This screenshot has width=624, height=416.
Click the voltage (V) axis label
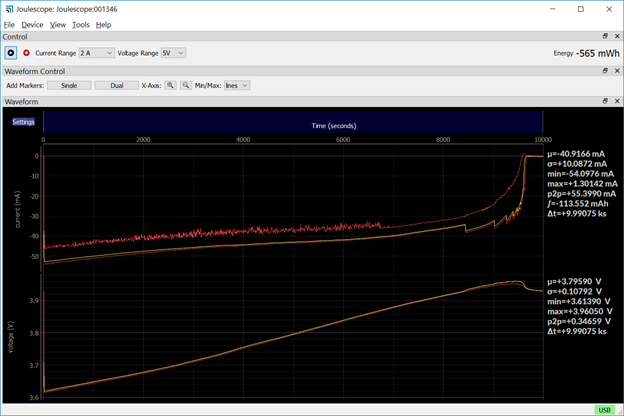coord(11,337)
